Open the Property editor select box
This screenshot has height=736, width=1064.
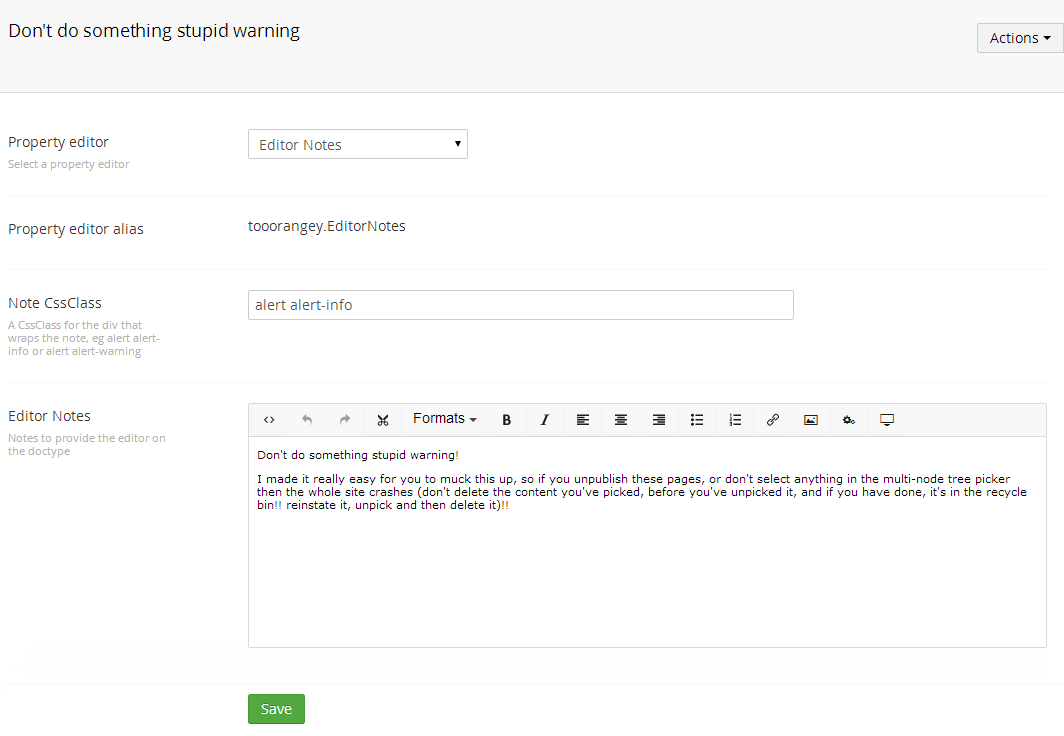[357, 144]
